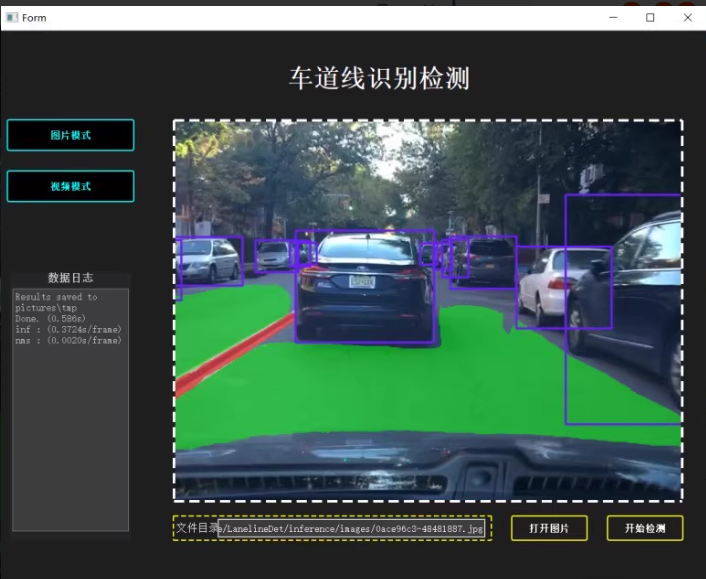Click the 数据日志 label
This screenshot has width=706, height=579.
click(71, 278)
